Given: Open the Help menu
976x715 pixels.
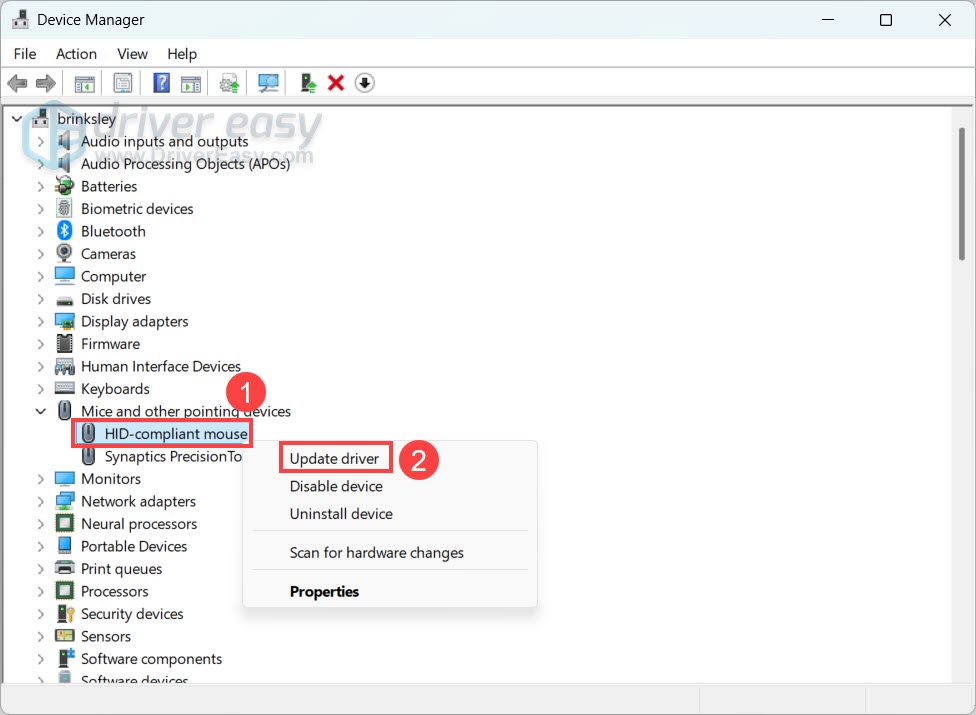Looking at the screenshot, I should 182,54.
